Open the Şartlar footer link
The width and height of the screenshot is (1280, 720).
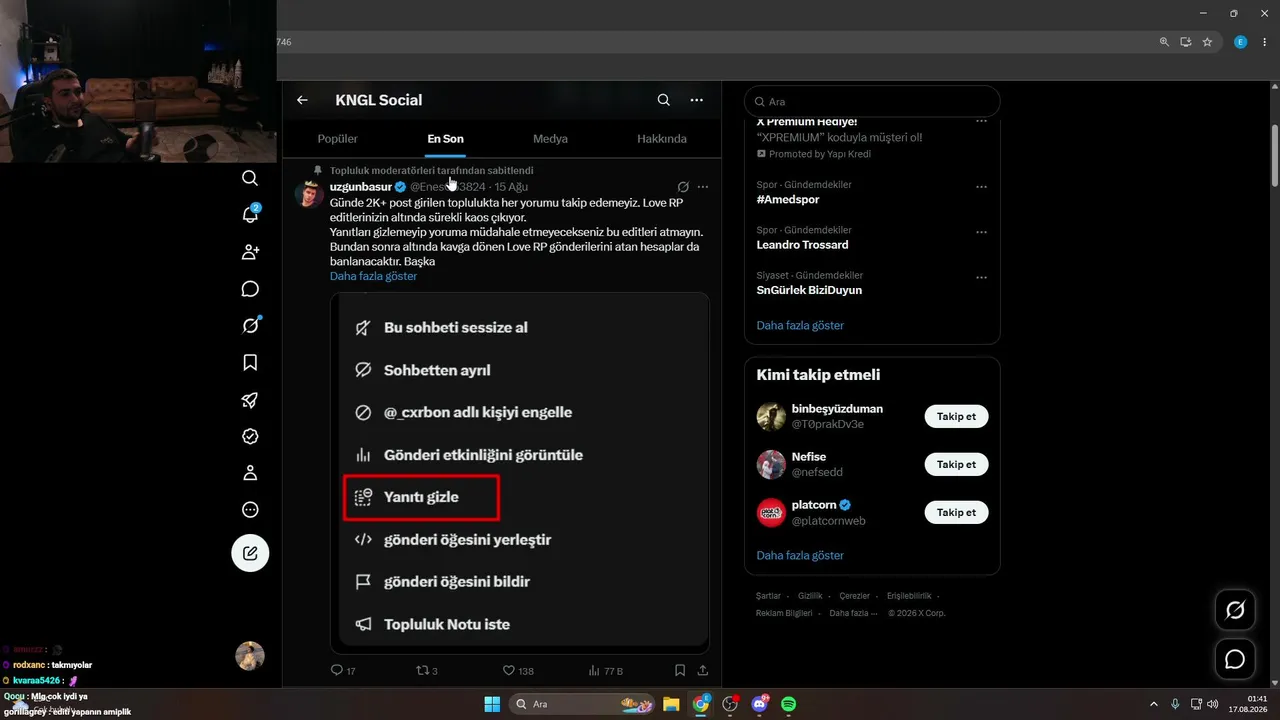pyautogui.click(x=768, y=596)
